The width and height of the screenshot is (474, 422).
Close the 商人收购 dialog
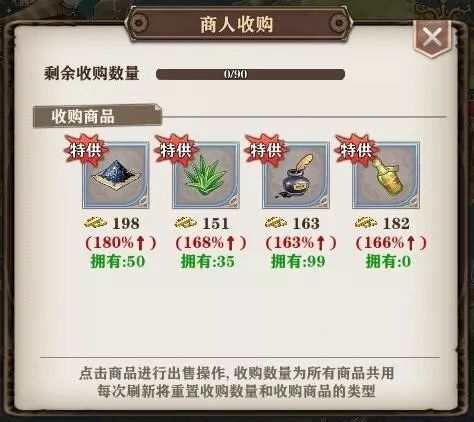(432, 38)
